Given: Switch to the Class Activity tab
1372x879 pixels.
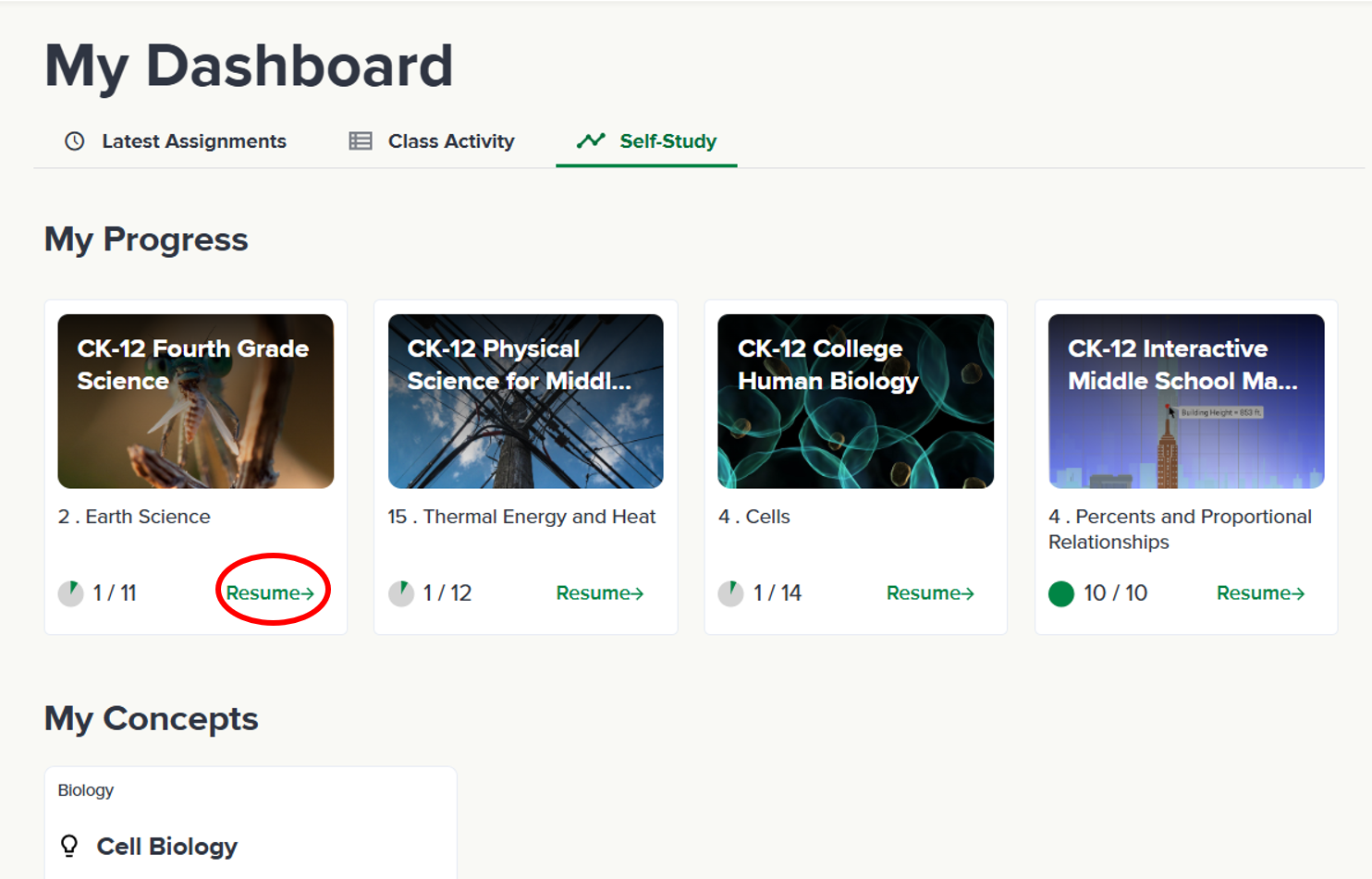Looking at the screenshot, I should coord(432,141).
